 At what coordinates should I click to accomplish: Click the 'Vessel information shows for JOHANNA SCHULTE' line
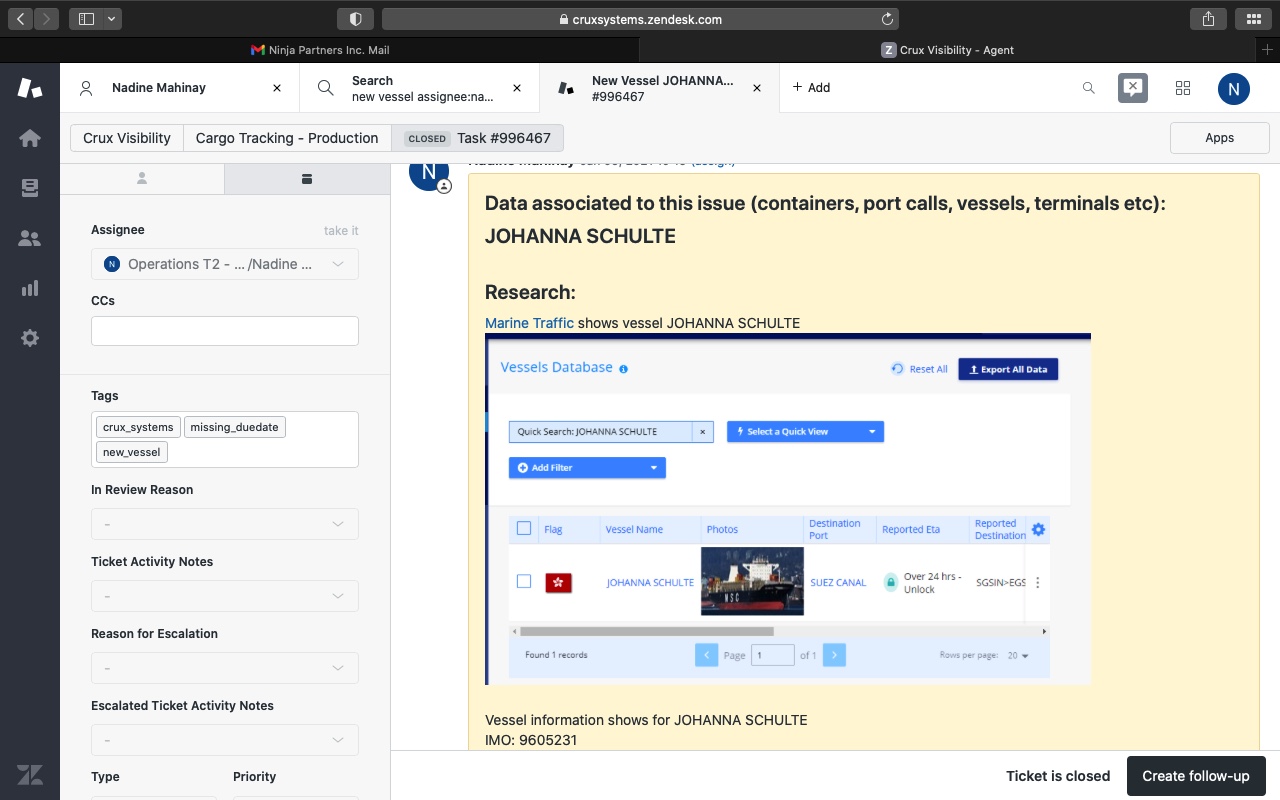(x=646, y=720)
